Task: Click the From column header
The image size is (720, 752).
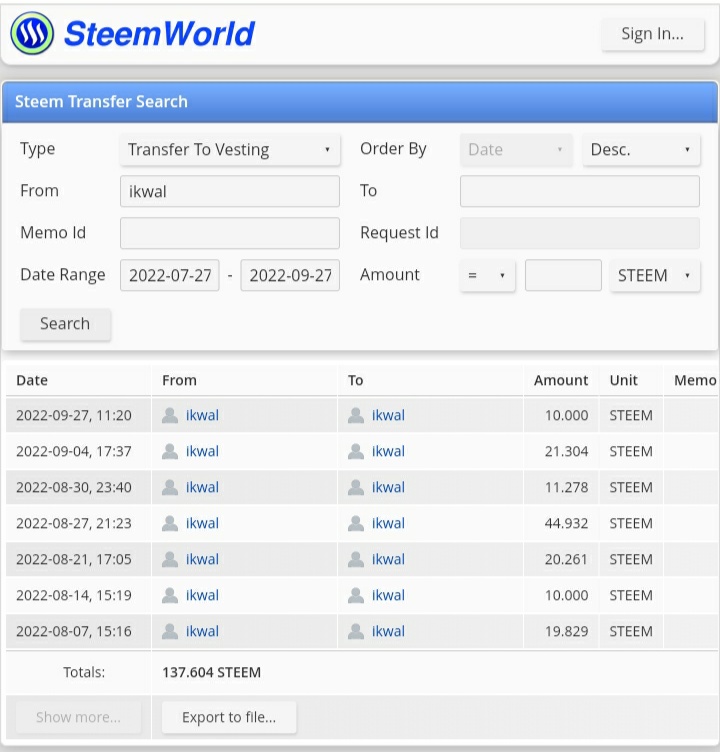Action: click(179, 380)
